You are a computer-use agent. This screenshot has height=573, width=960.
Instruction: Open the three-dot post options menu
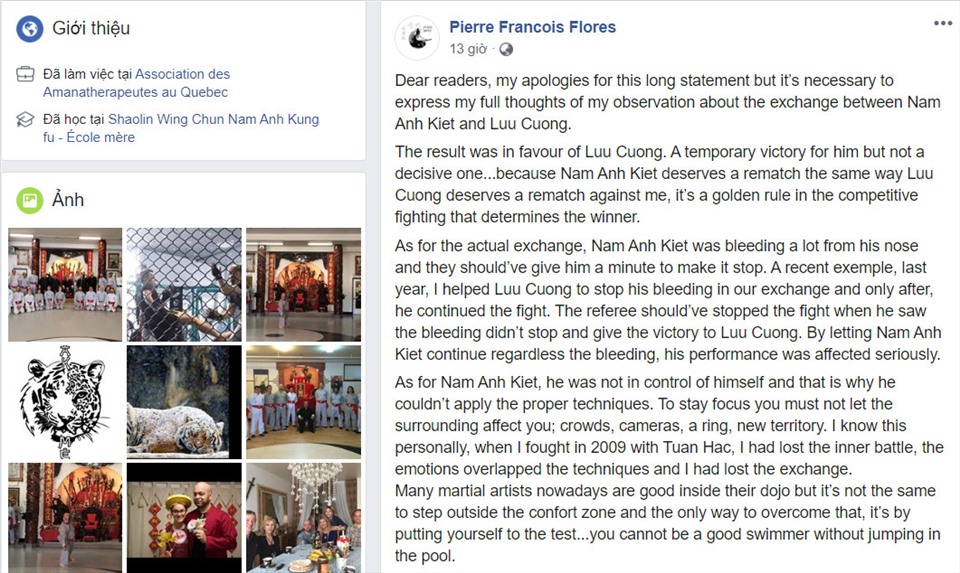[943, 23]
